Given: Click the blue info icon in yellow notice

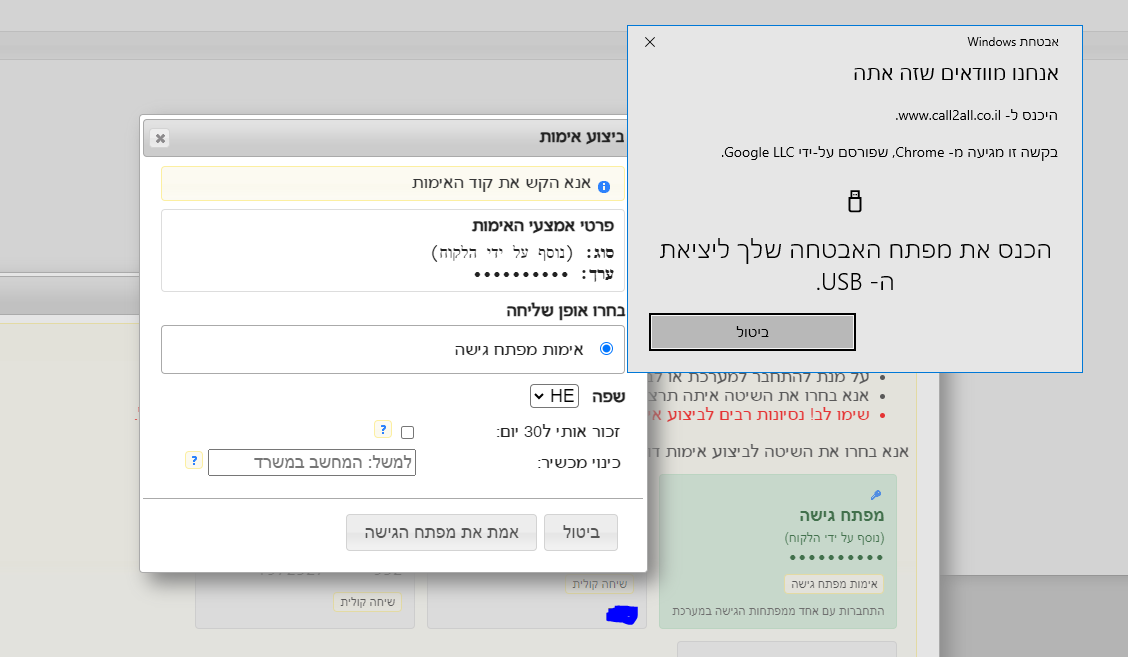Looking at the screenshot, I should 603,186.
